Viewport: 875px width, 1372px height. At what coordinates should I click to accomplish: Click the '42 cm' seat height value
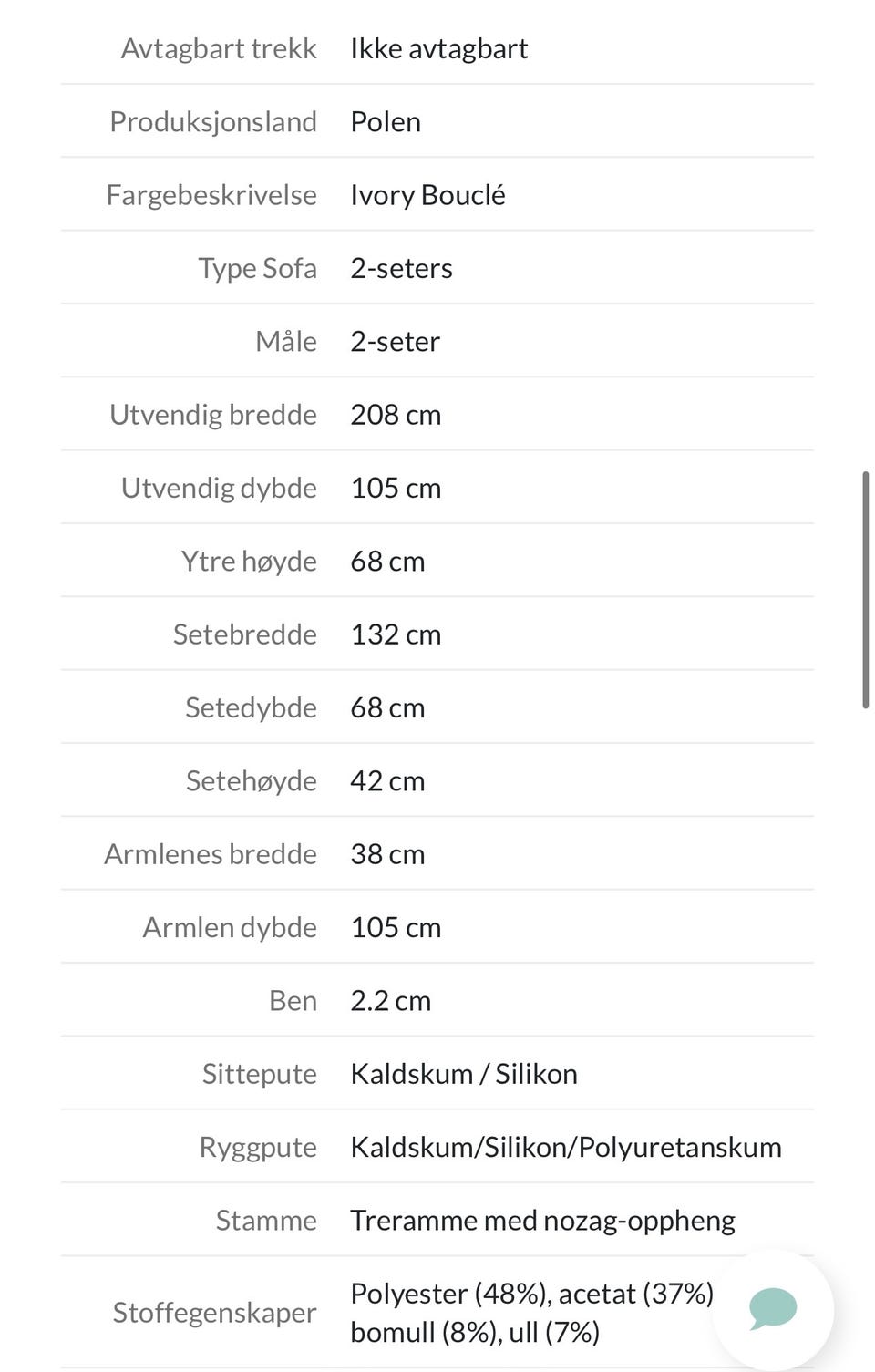pos(387,781)
